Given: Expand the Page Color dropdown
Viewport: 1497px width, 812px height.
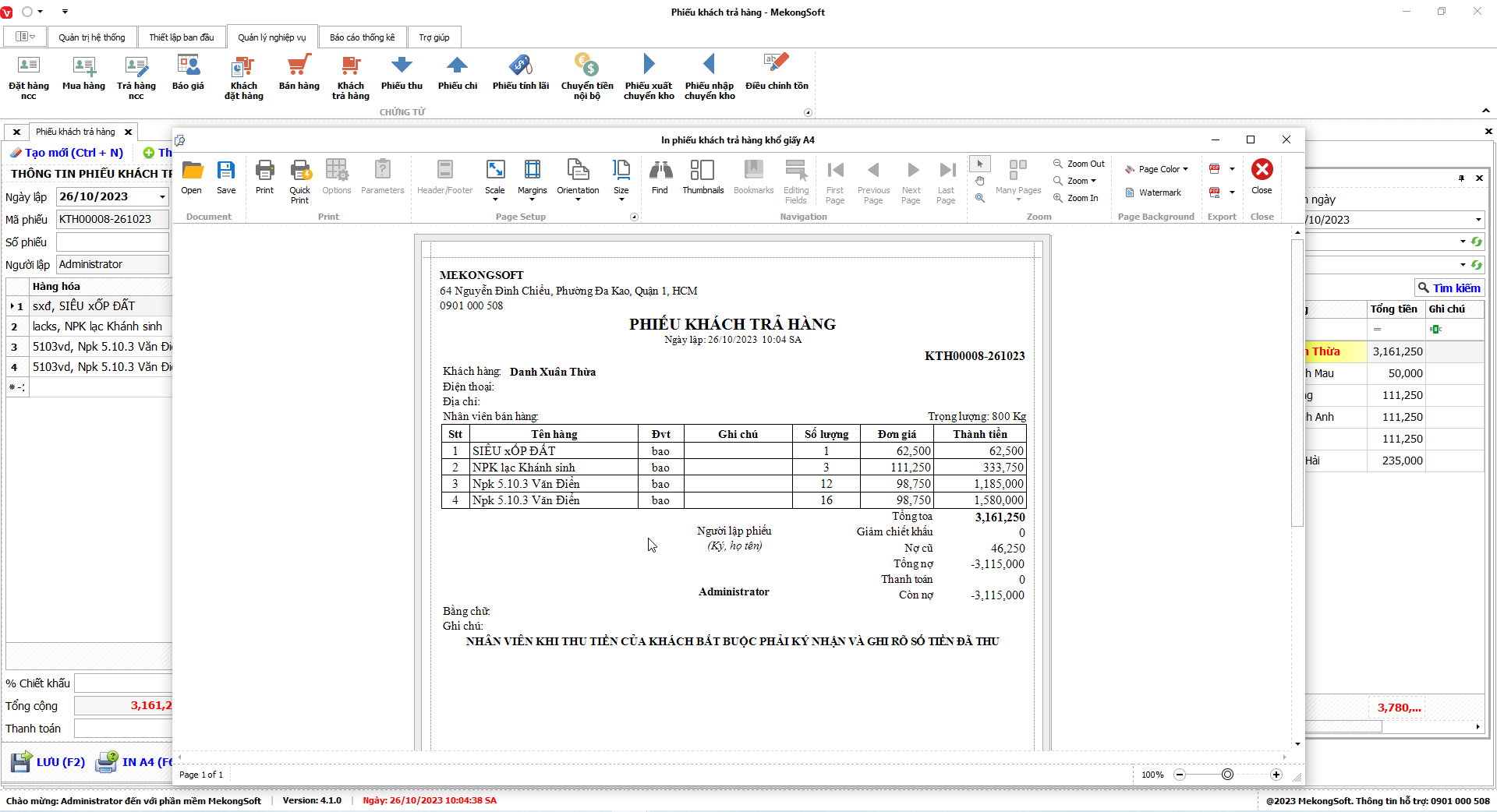Looking at the screenshot, I should pos(1157,169).
